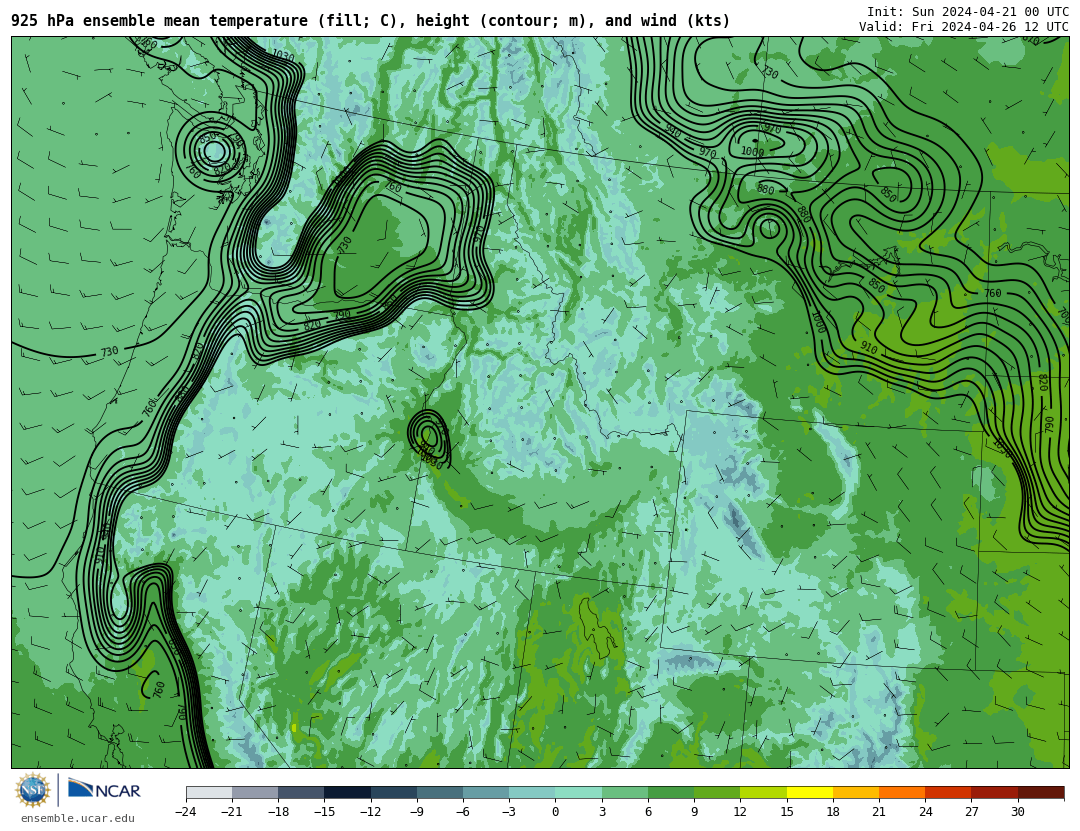Click the 1030 contour label near the map's top
The width and height of the screenshot is (1080, 831).
click(x=283, y=56)
